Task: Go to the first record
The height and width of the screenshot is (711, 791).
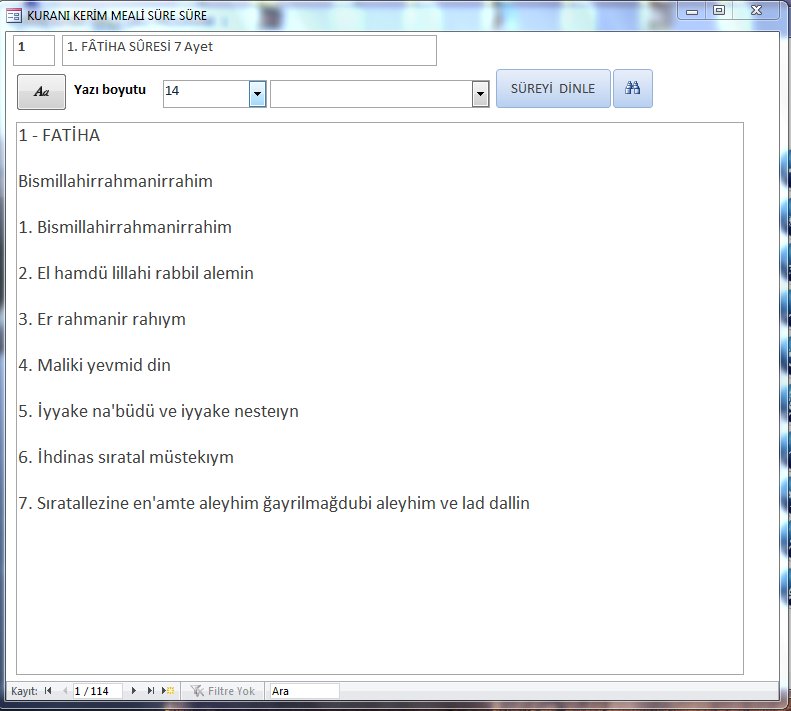Action: coord(48,691)
